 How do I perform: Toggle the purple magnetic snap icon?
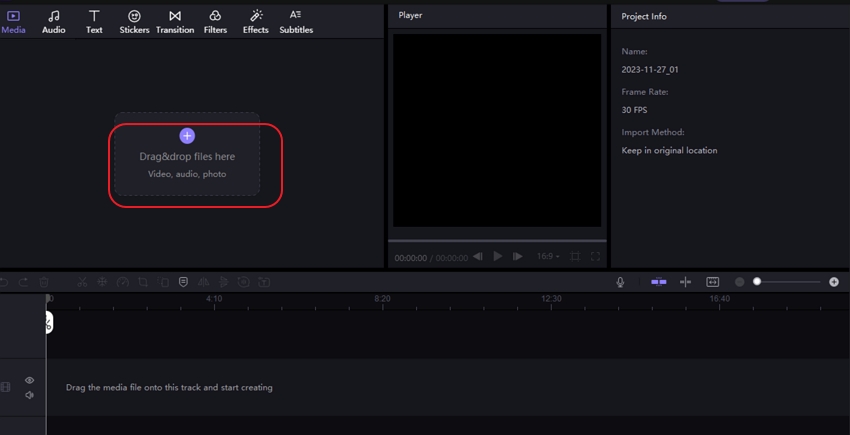point(659,282)
